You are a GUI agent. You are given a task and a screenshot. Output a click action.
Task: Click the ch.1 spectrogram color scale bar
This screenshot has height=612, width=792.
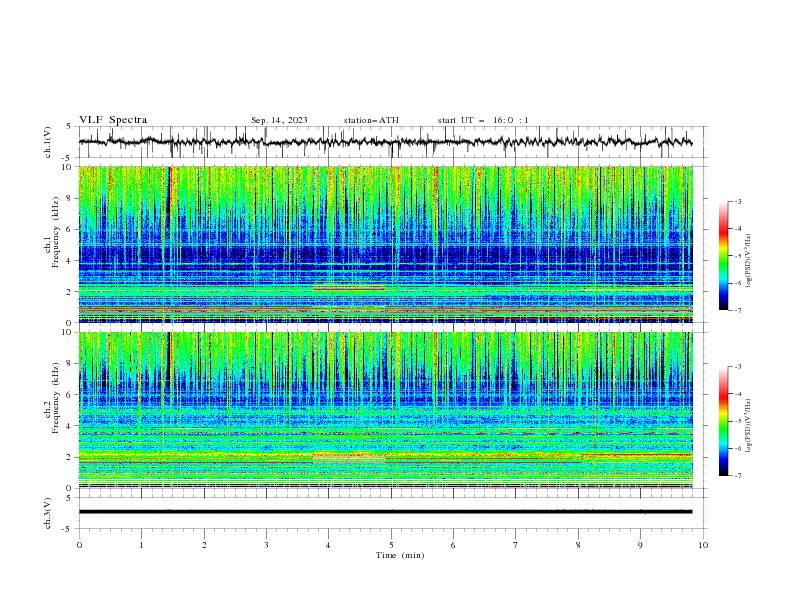(x=723, y=256)
